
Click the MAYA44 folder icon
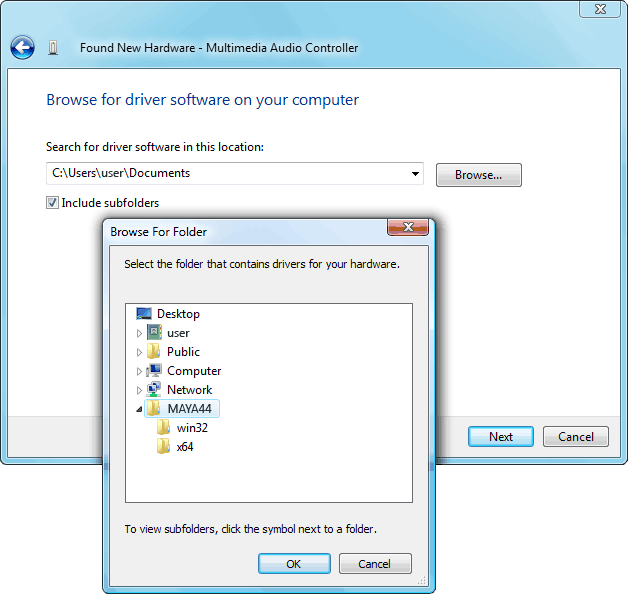pos(154,409)
